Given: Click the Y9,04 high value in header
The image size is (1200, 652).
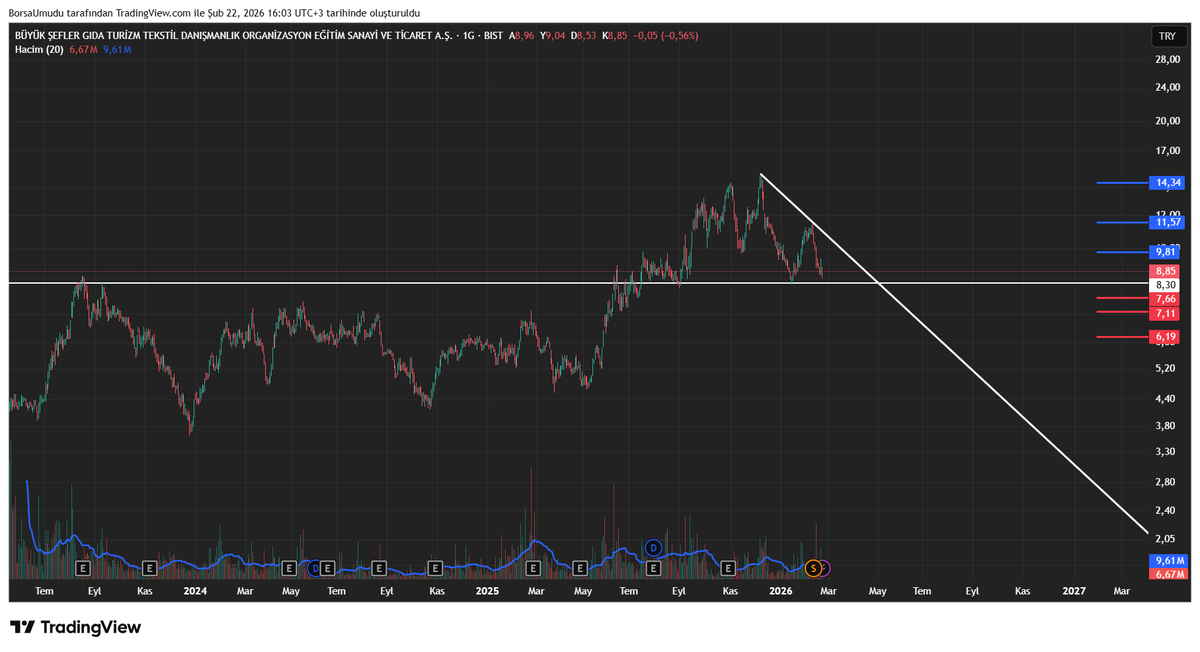Looking at the screenshot, I should tap(552, 35).
